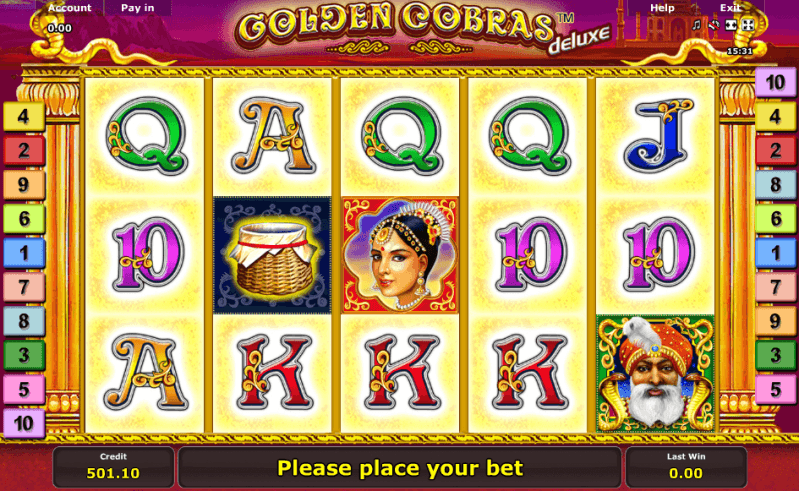The height and width of the screenshot is (491, 799).
Task: Click the Indian woman symbol
Action: tap(401, 255)
